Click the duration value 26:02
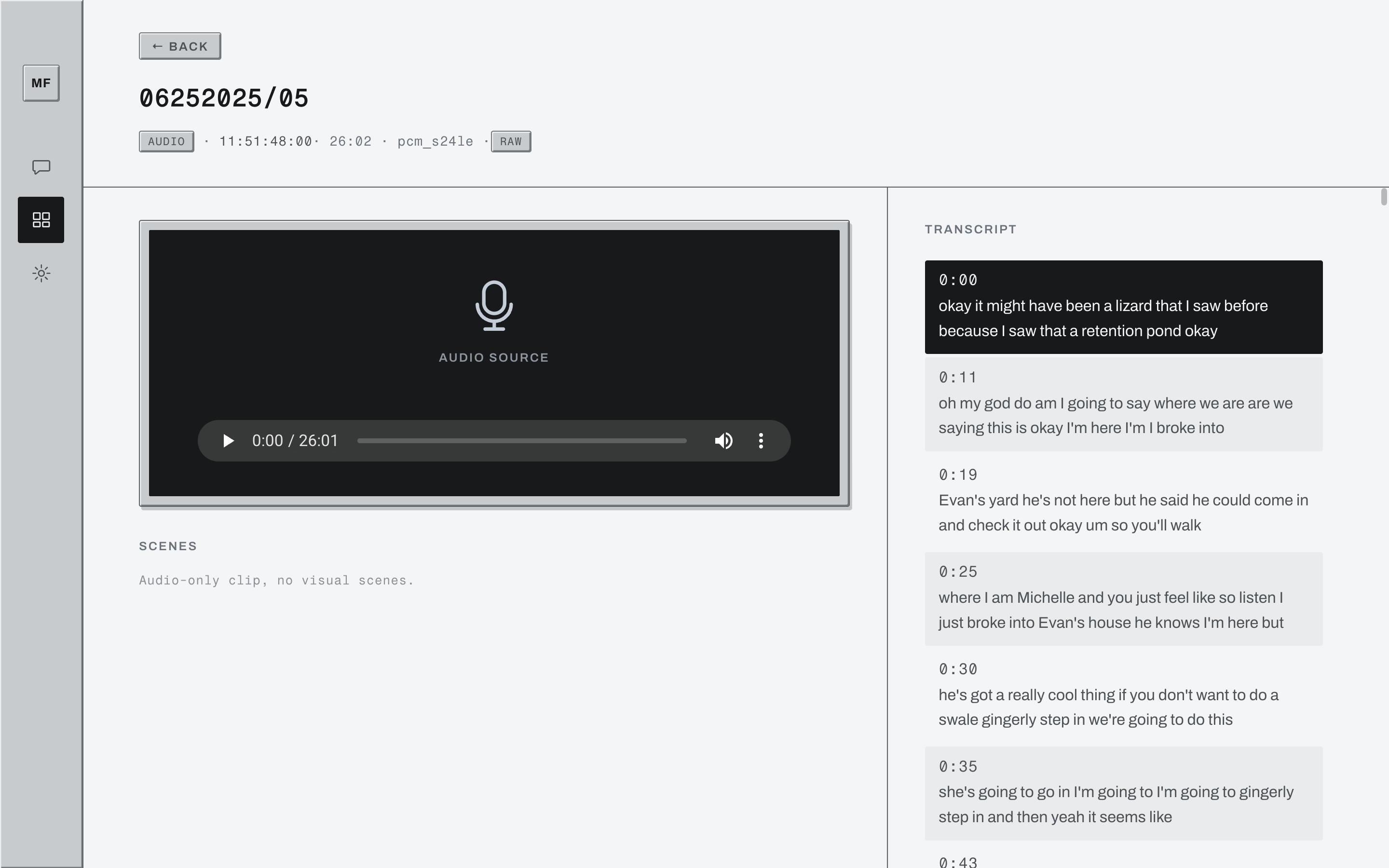 tap(351, 141)
